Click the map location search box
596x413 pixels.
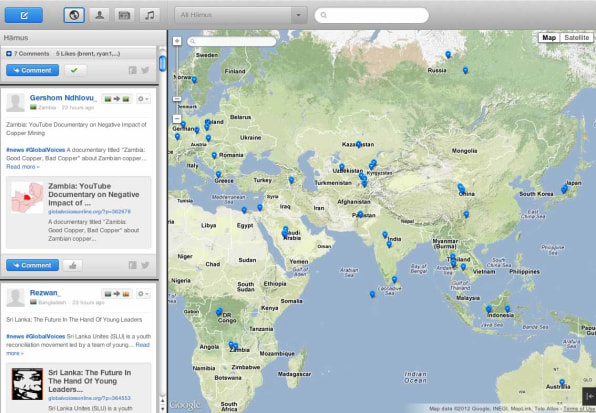tap(231, 41)
